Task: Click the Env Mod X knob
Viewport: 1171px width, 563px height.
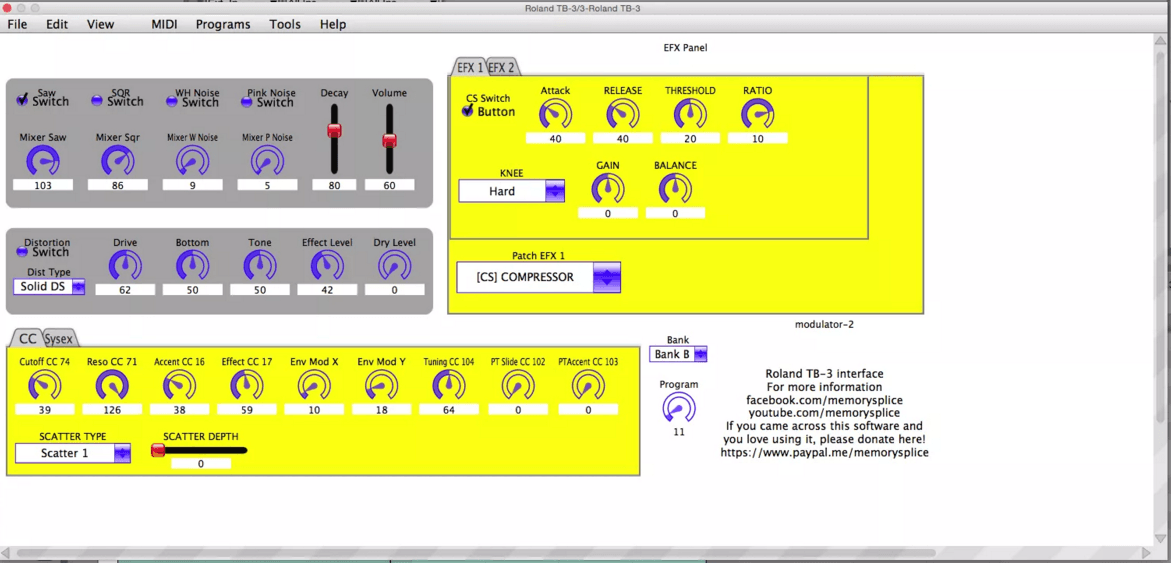Action: [x=314, y=386]
